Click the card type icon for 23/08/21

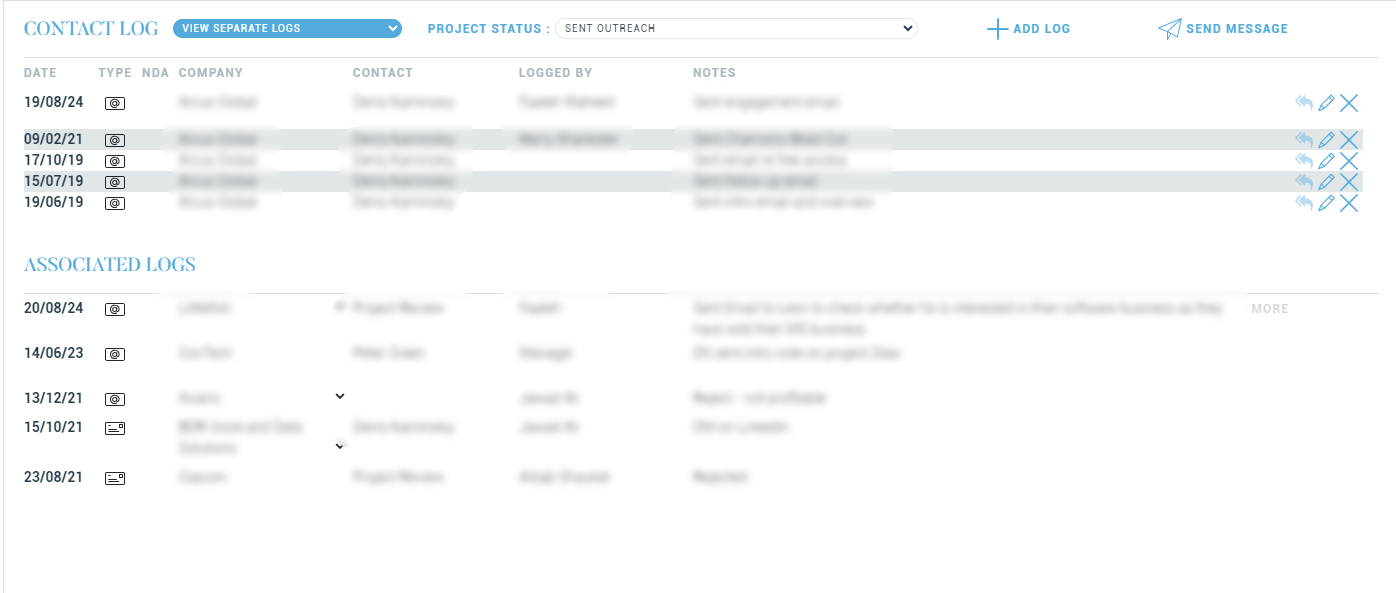[115, 479]
